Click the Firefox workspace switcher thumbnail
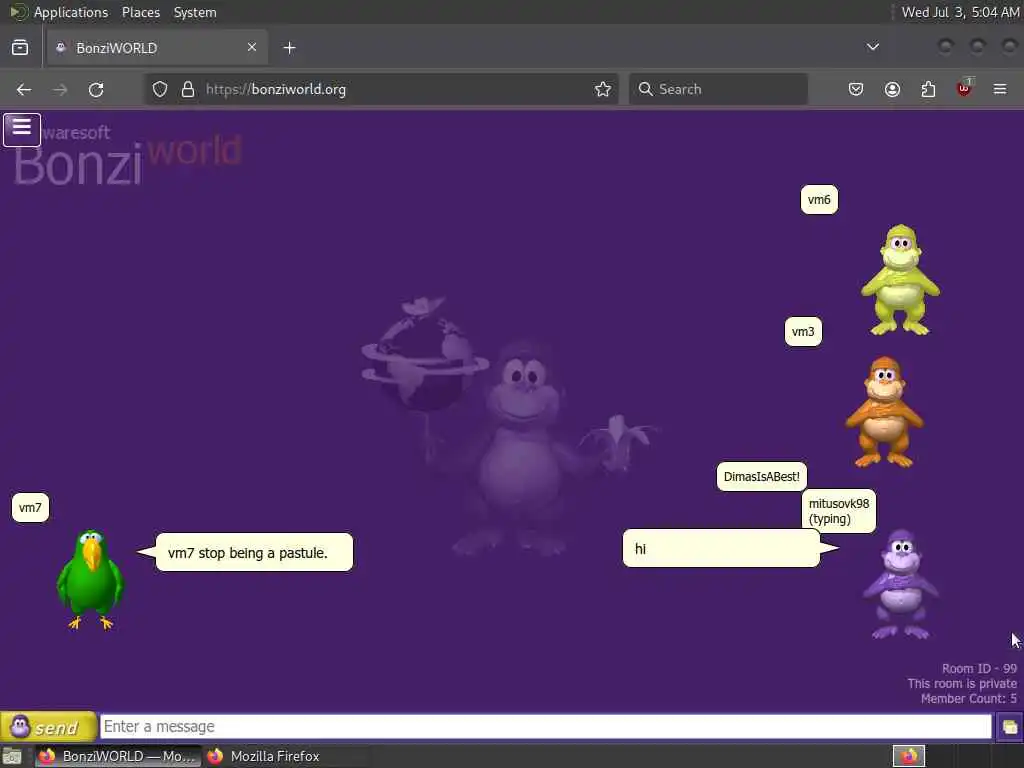 tap(908, 756)
